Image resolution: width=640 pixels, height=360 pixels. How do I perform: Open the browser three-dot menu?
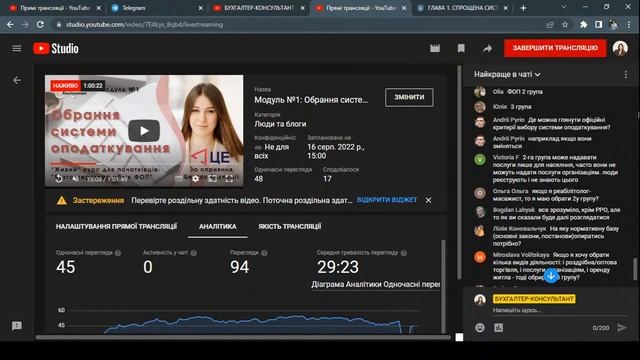(629, 24)
